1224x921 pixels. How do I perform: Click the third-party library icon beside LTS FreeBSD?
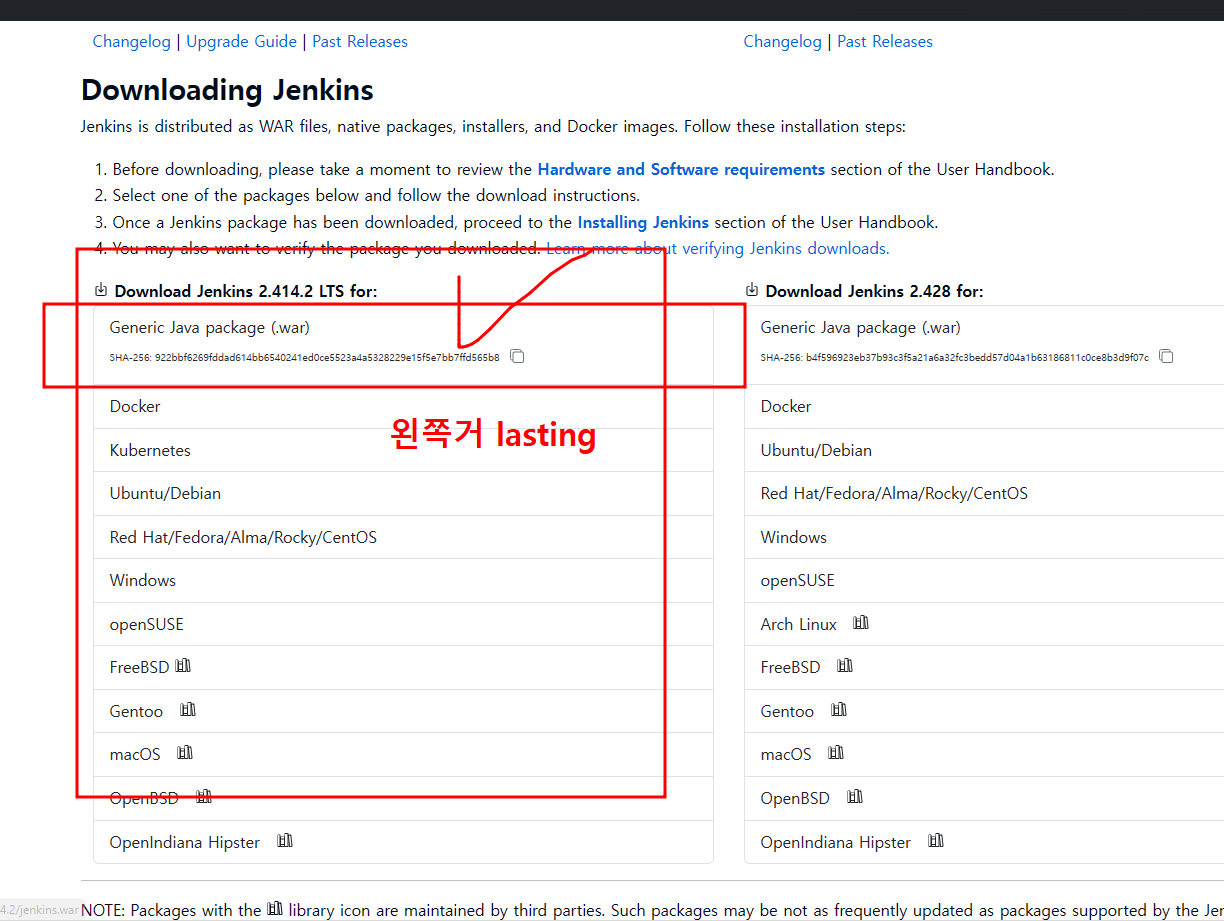[x=183, y=666]
